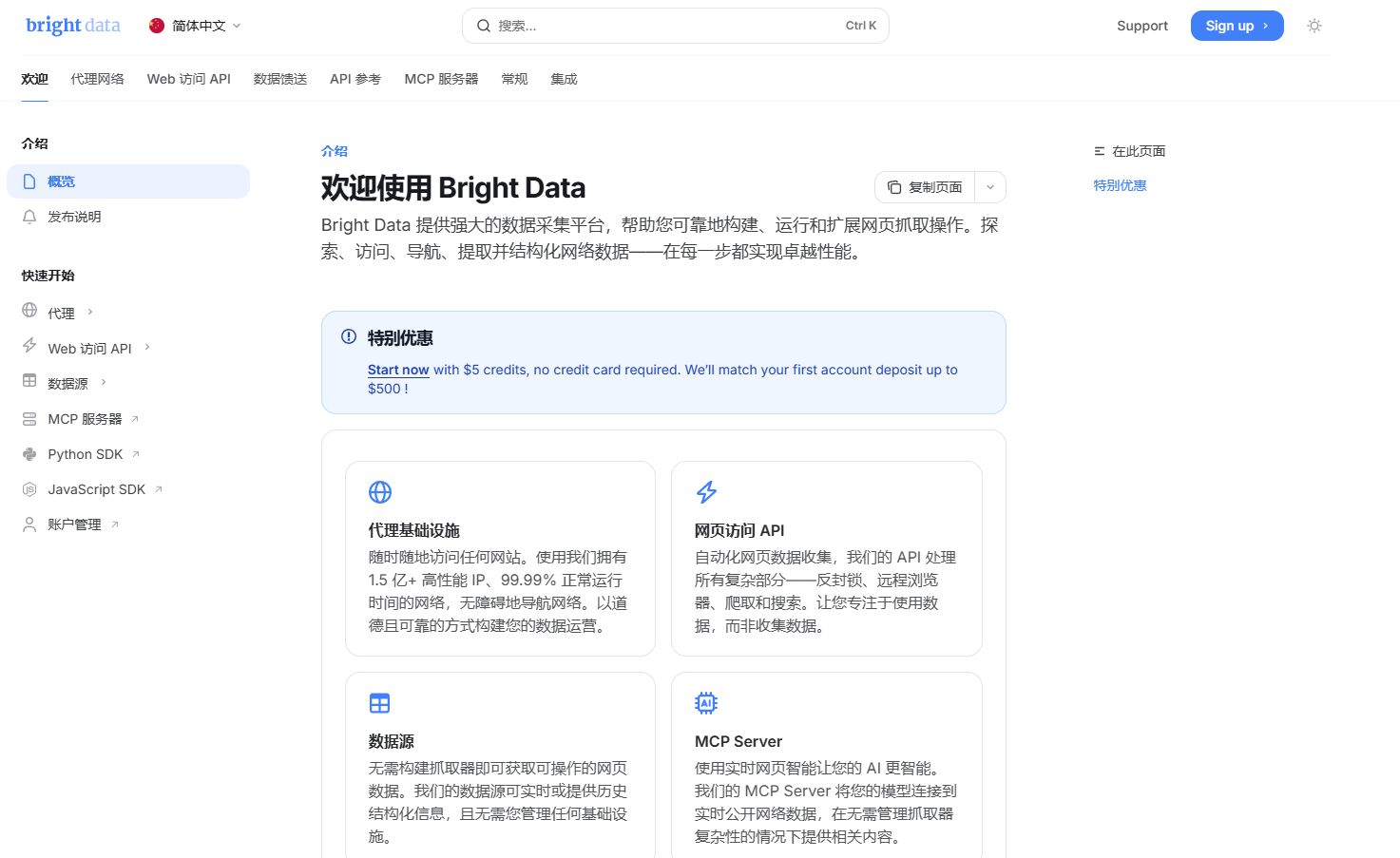1400x858 pixels.
Task: Open the 简体中文 language dropdown
Action: tap(195, 26)
